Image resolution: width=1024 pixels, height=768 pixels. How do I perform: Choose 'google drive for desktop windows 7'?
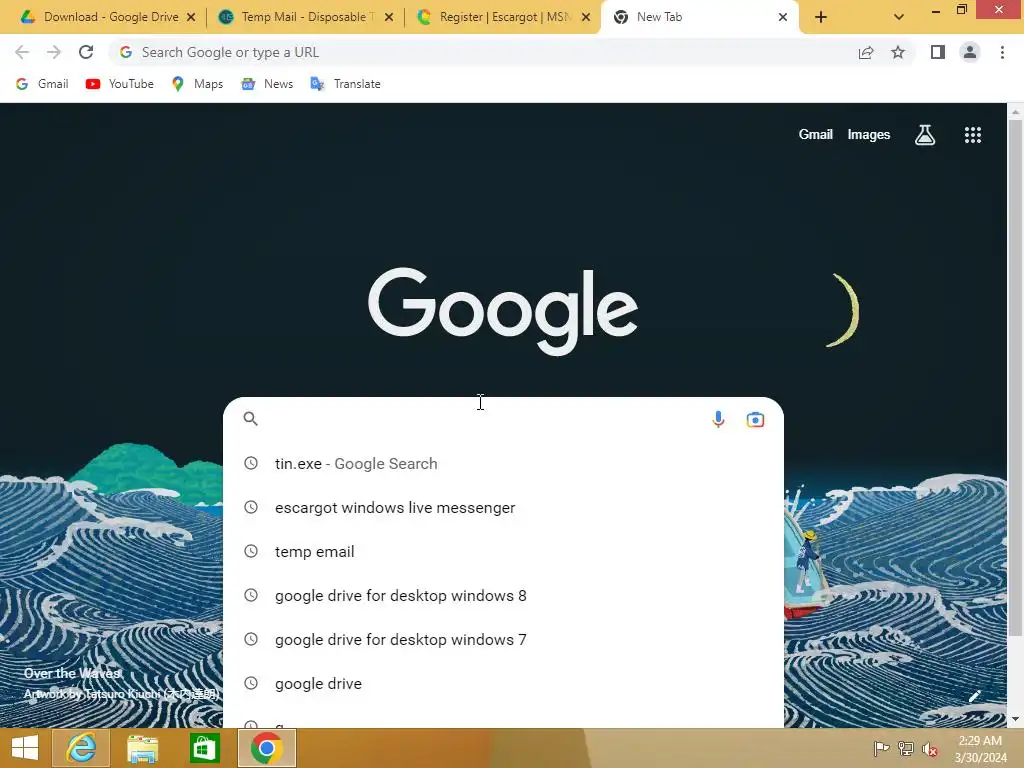click(x=503, y=639)
